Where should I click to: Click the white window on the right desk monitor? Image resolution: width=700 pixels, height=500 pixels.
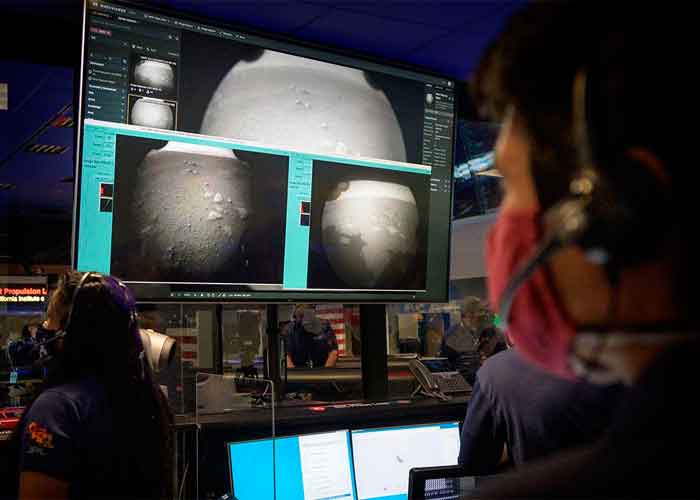point(405,458)
